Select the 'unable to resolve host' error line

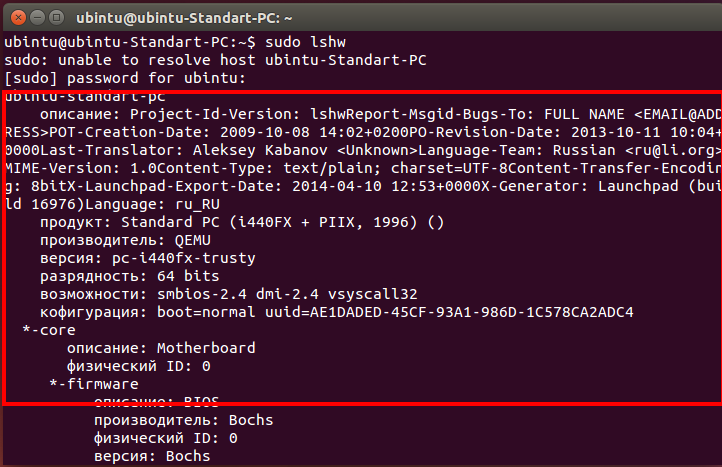[x=215, y=60]
